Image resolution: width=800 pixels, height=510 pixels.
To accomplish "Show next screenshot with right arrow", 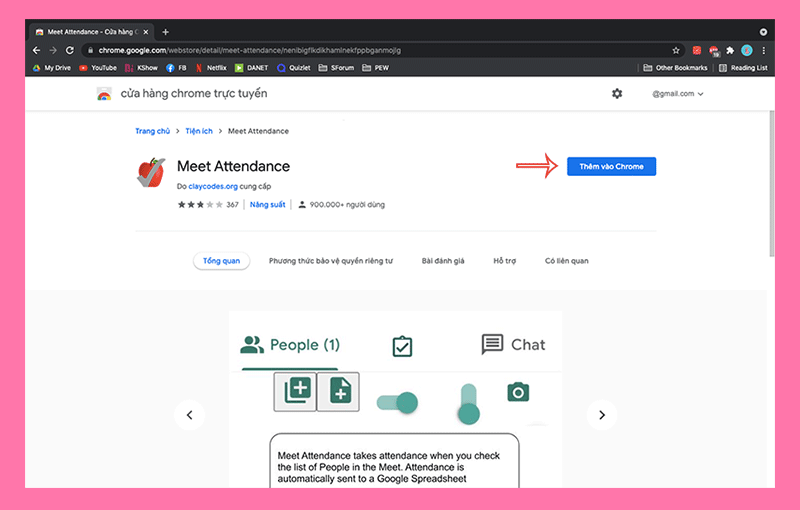I will coord(602,415).
